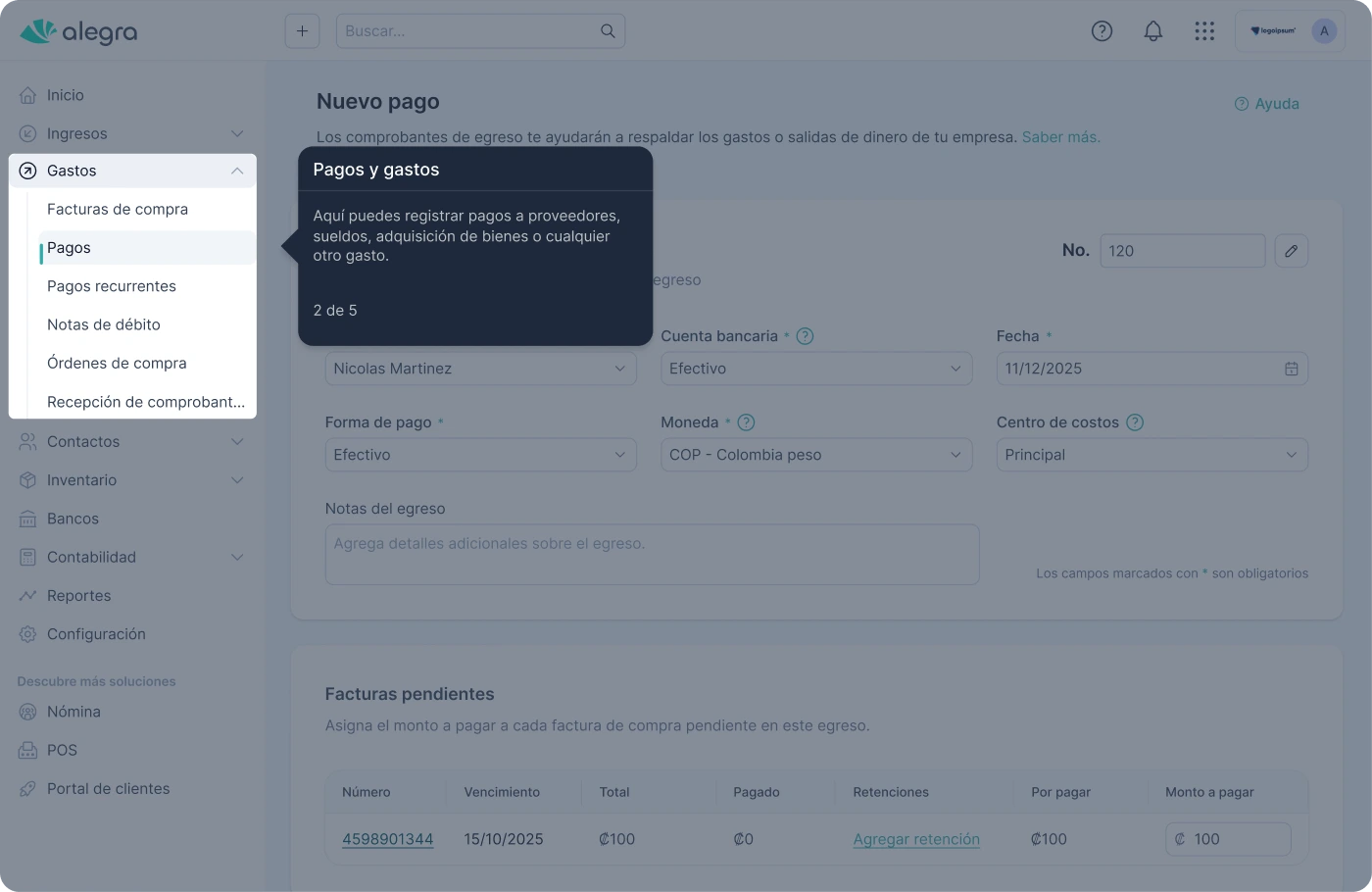Open the help question mark icon

[x=1102, y=31]
